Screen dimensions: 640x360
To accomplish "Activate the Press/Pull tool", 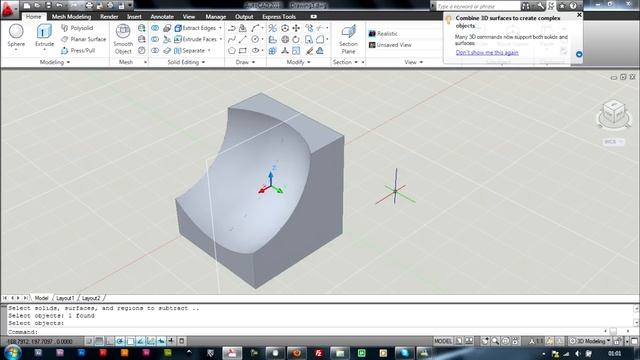I will point(78,51).
